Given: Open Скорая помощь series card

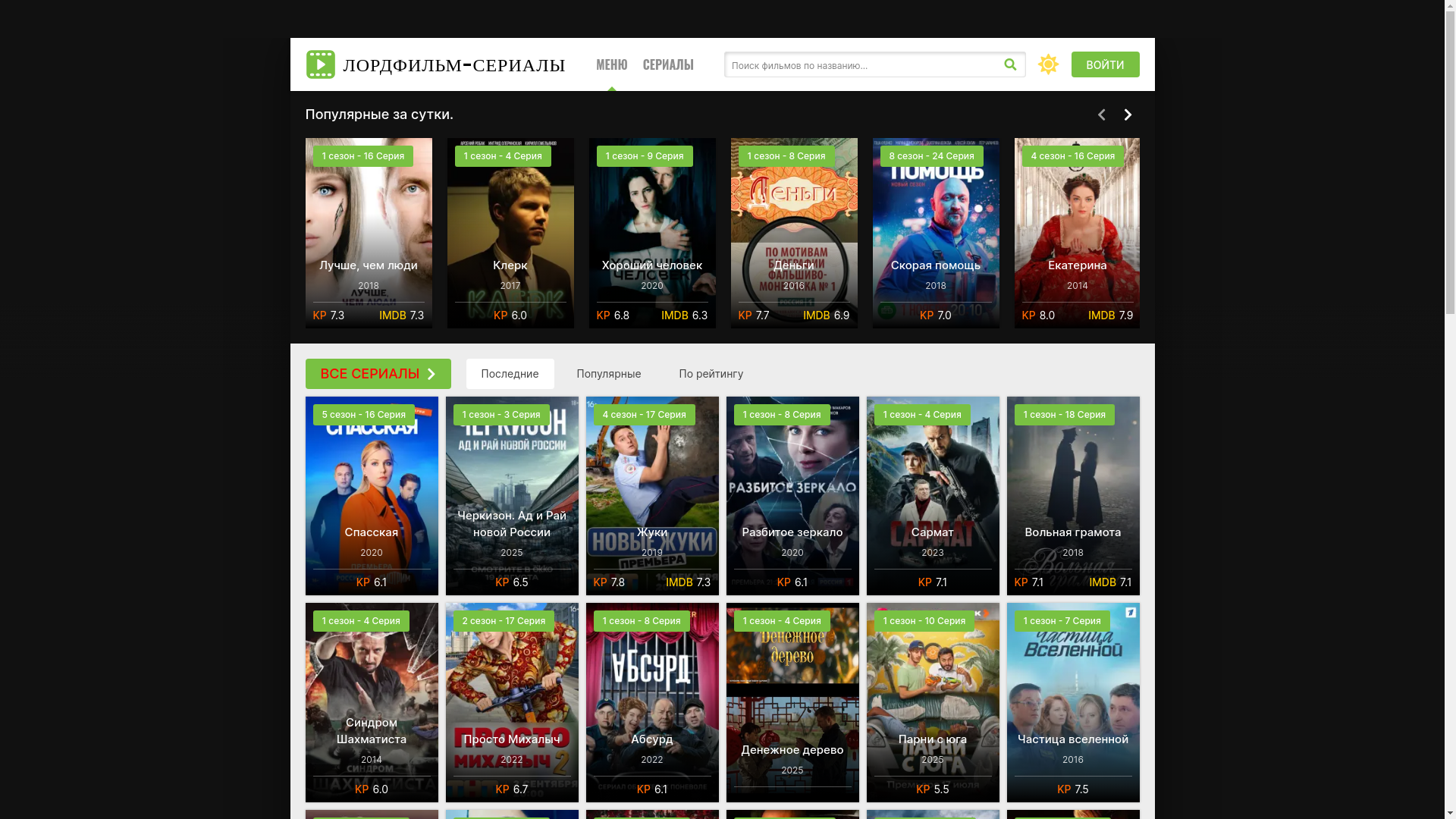Looking at the screenshot, I should coord(936,233).
